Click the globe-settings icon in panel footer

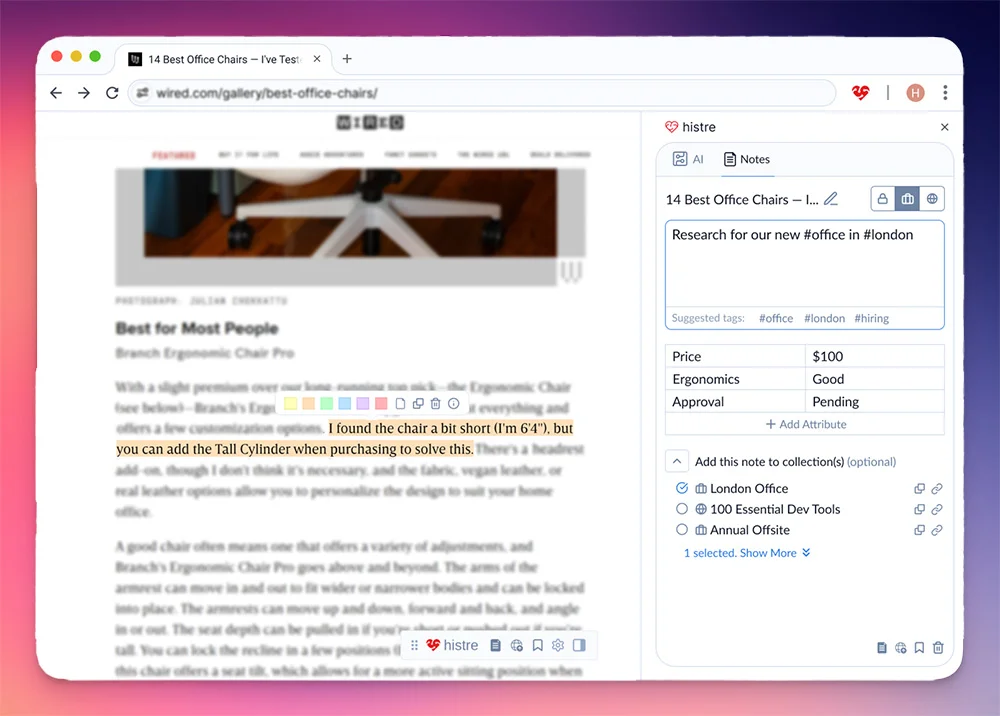pos(901,648)
